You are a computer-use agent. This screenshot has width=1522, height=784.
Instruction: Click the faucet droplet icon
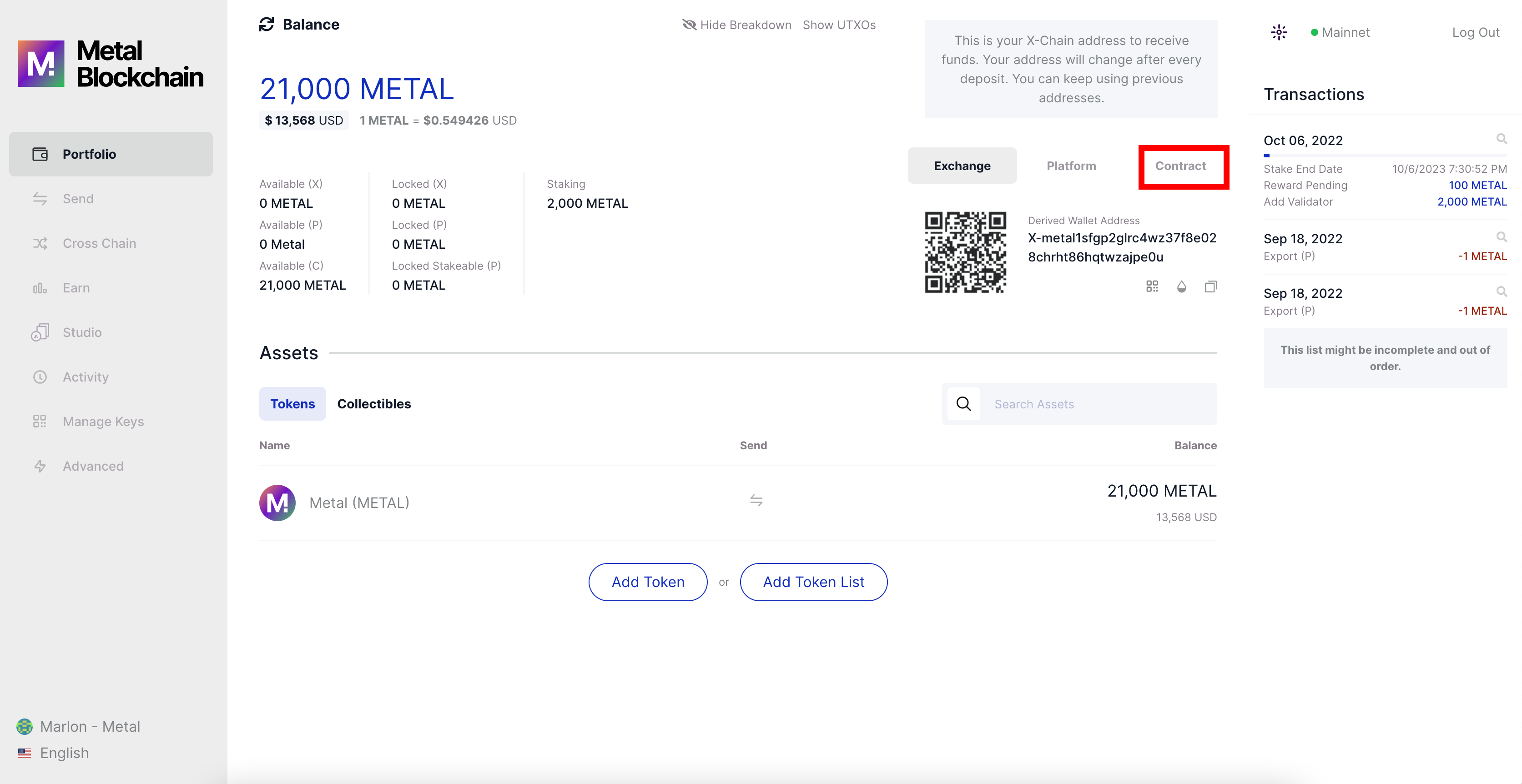pos(1181,286)
